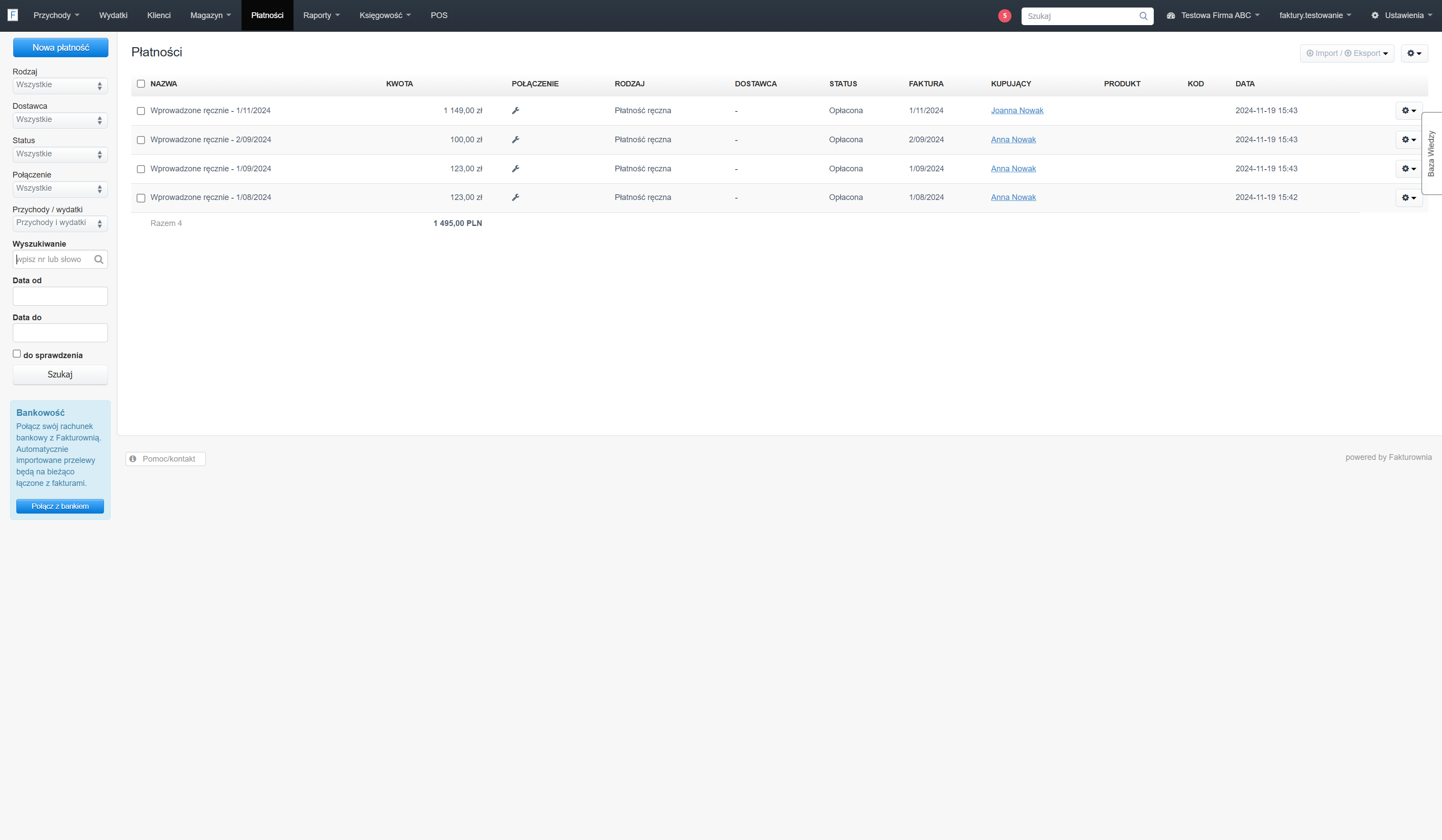This screenshot has height=840, width=1442.
Task: Click the Połącz z bankiem button
Action: (x=60, y=506)
